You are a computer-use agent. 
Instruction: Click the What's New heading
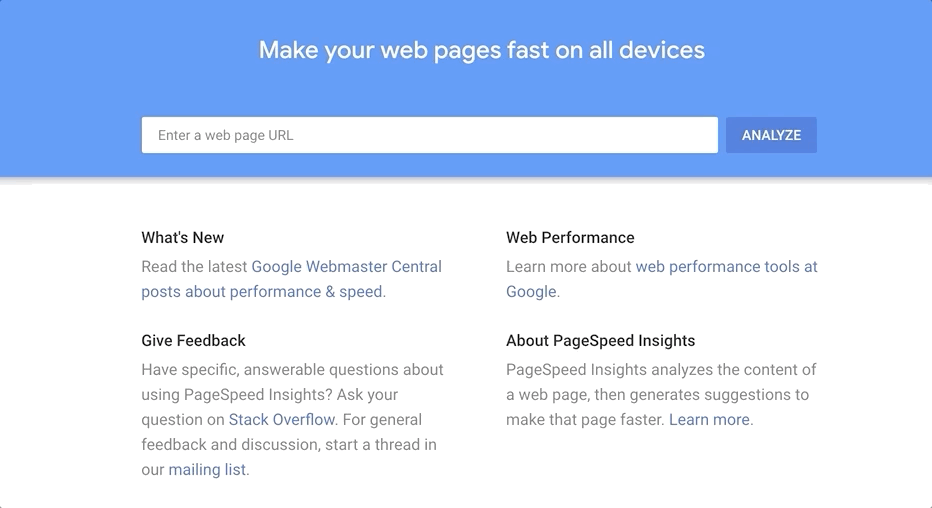(183, 238)
